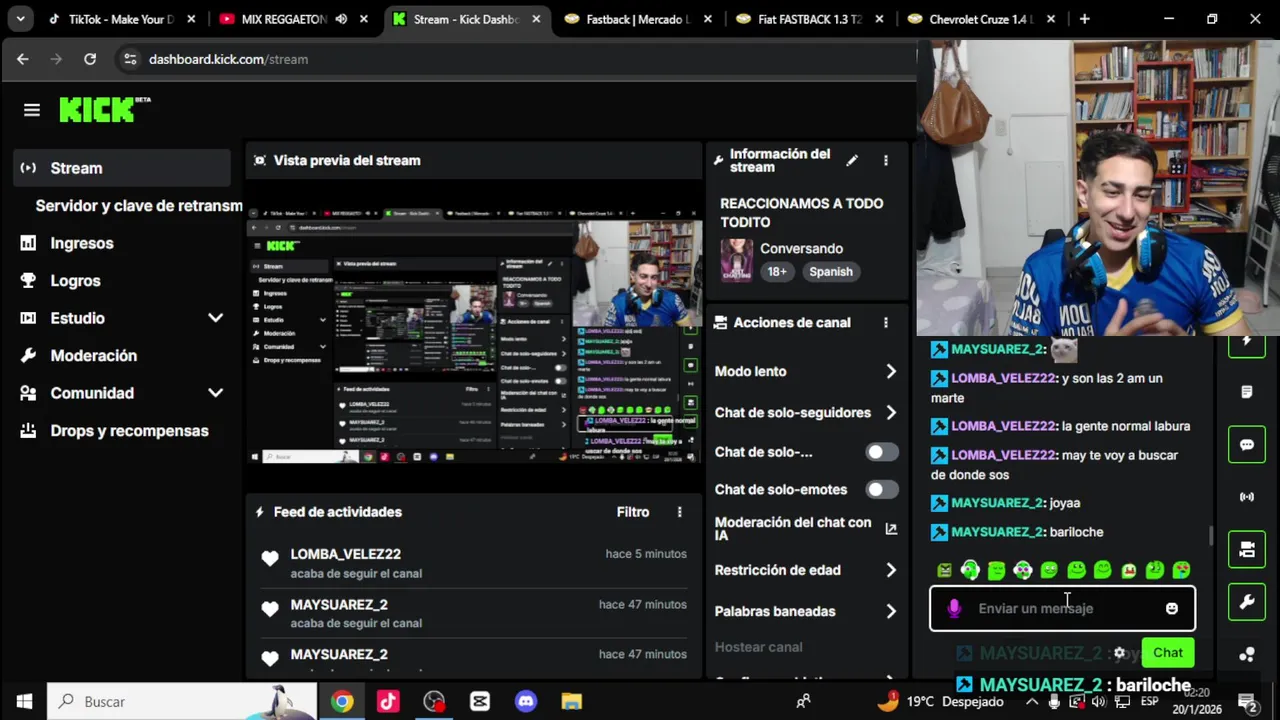
Task: Reload the page with the browser refresh button
Action: coord(90,59)
